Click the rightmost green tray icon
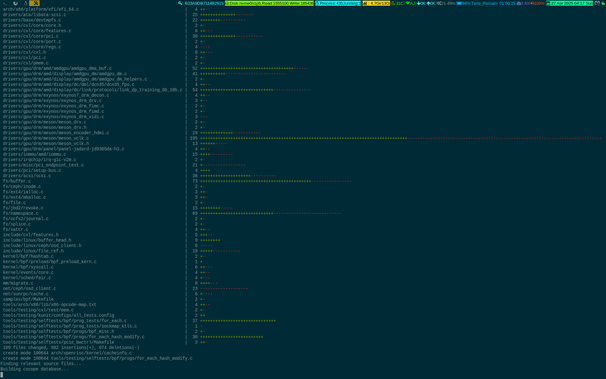This screenshot has width=606, height=379. pos(603,3)
